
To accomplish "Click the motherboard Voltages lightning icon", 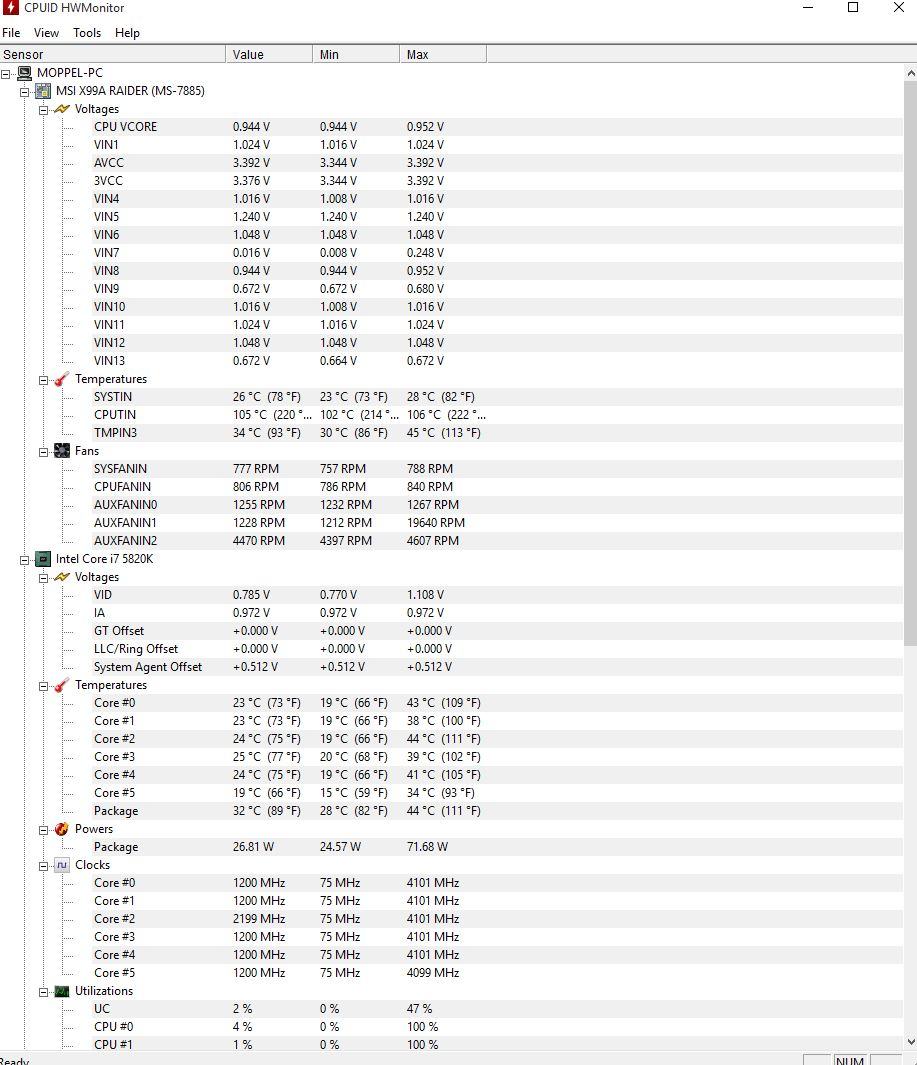I will tap(62, 109).
